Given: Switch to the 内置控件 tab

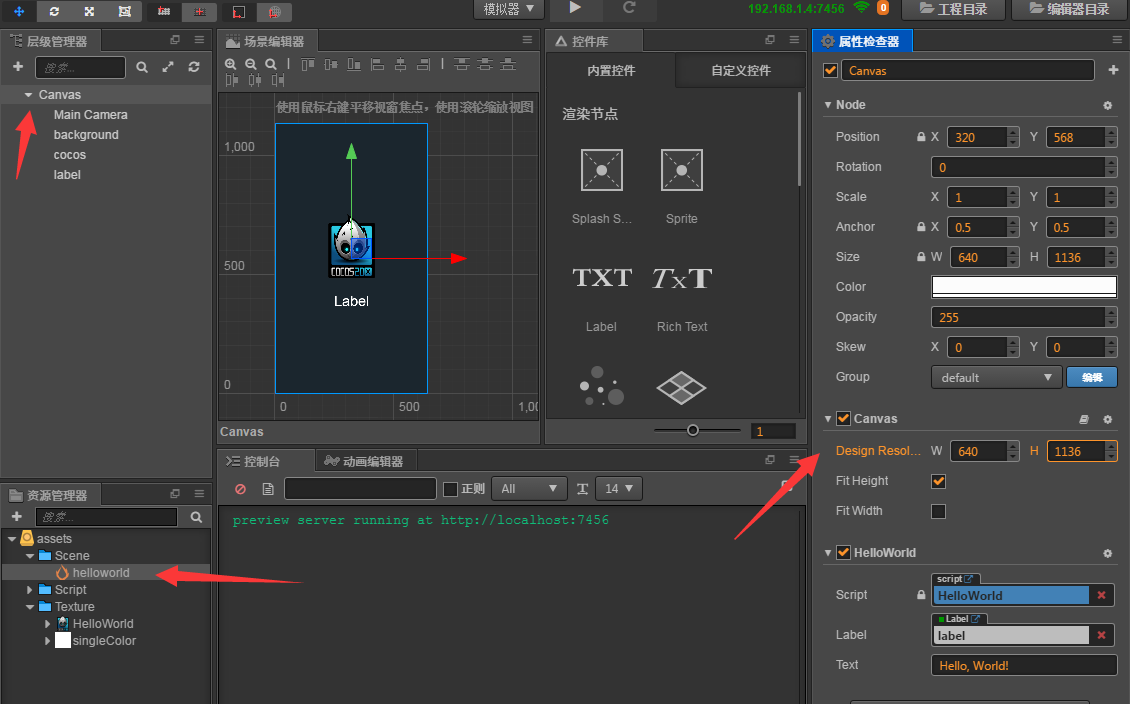Looking at the screenshot, I should (610, 71).
